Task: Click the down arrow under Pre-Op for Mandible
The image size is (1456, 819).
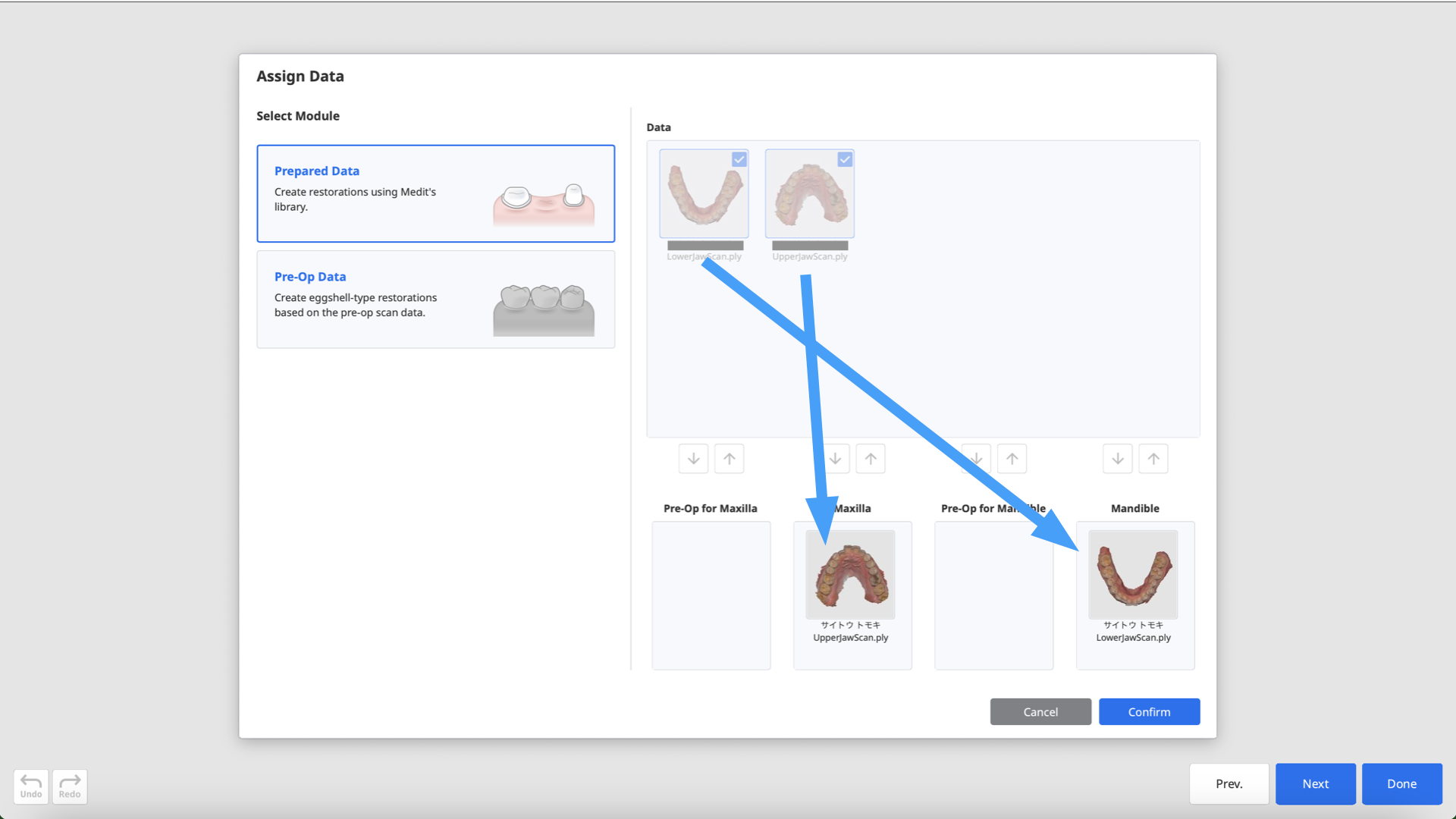Action: [976, 459]
